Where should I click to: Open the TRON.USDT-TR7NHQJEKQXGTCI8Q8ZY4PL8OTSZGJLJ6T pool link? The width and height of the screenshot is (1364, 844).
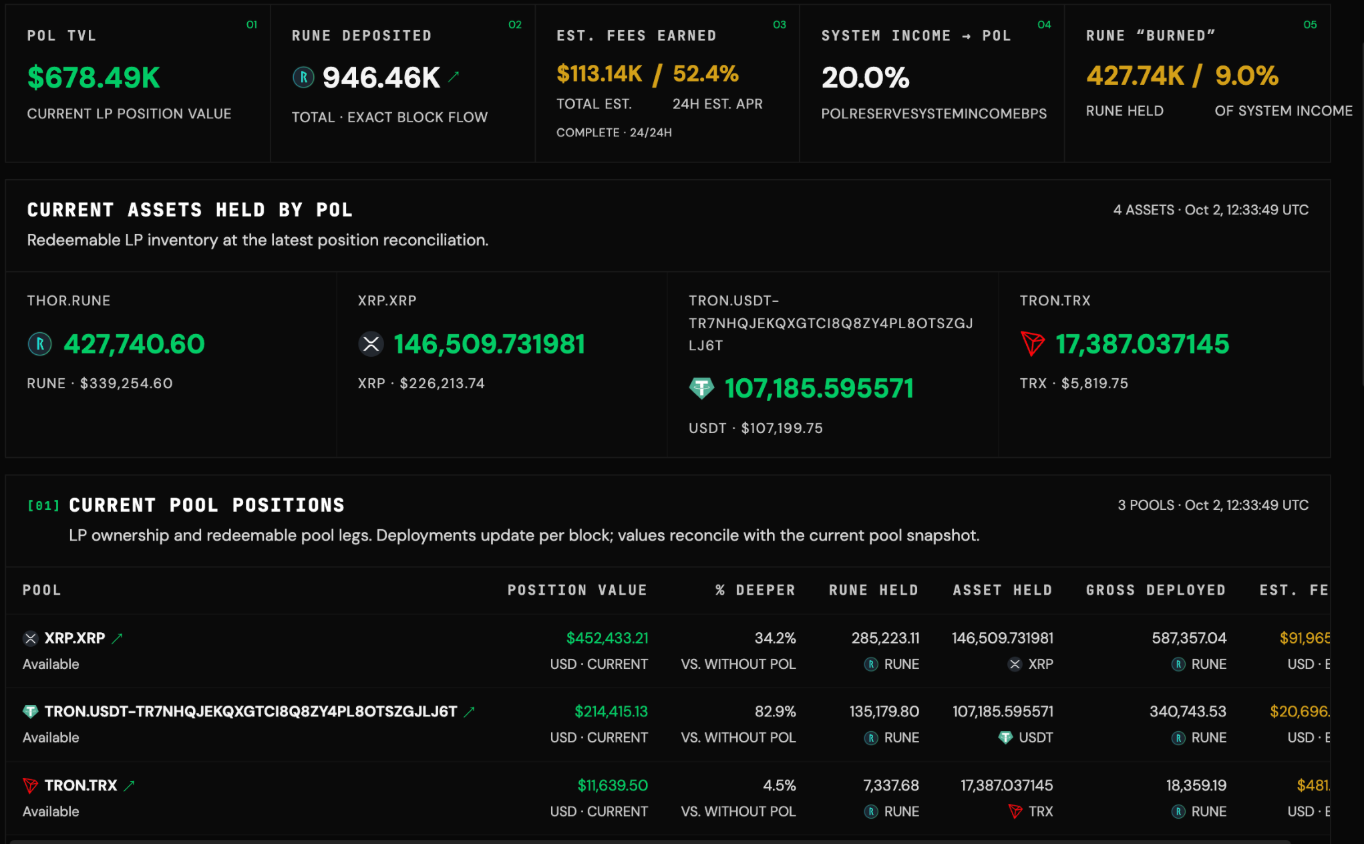(x=251, y=712)
